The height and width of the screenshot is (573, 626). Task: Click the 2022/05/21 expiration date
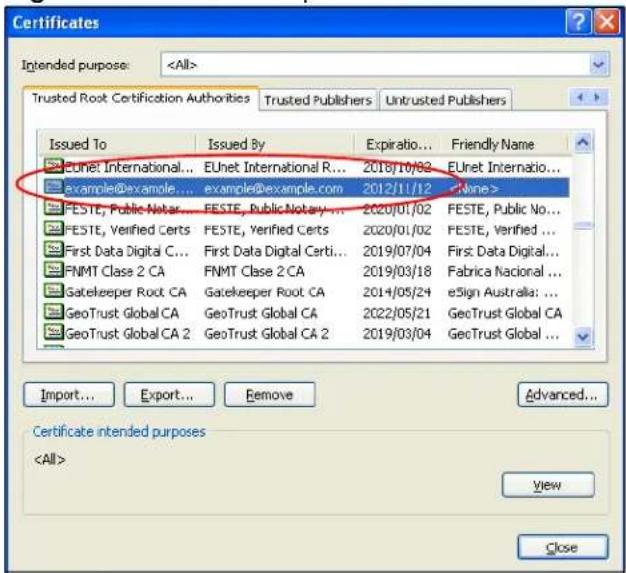[x=397, y=313]
